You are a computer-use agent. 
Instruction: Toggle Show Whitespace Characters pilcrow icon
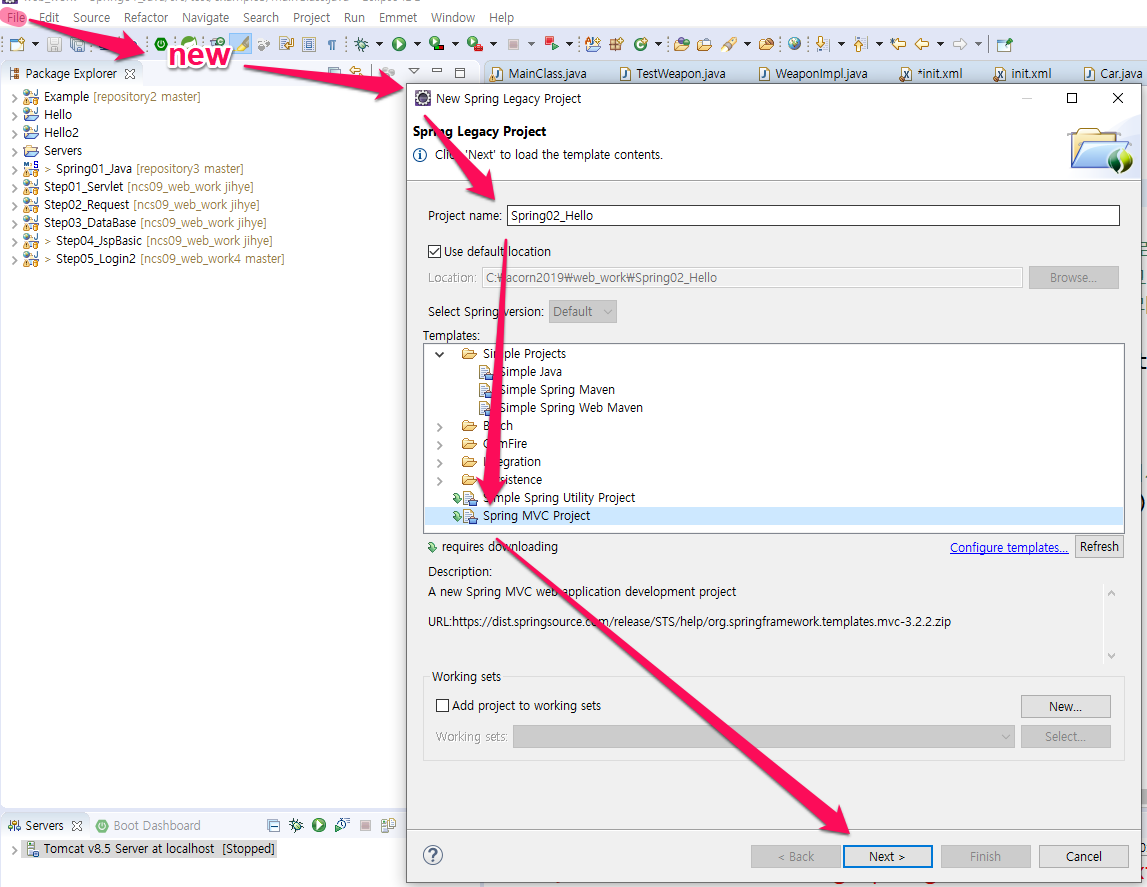point(332,45)
